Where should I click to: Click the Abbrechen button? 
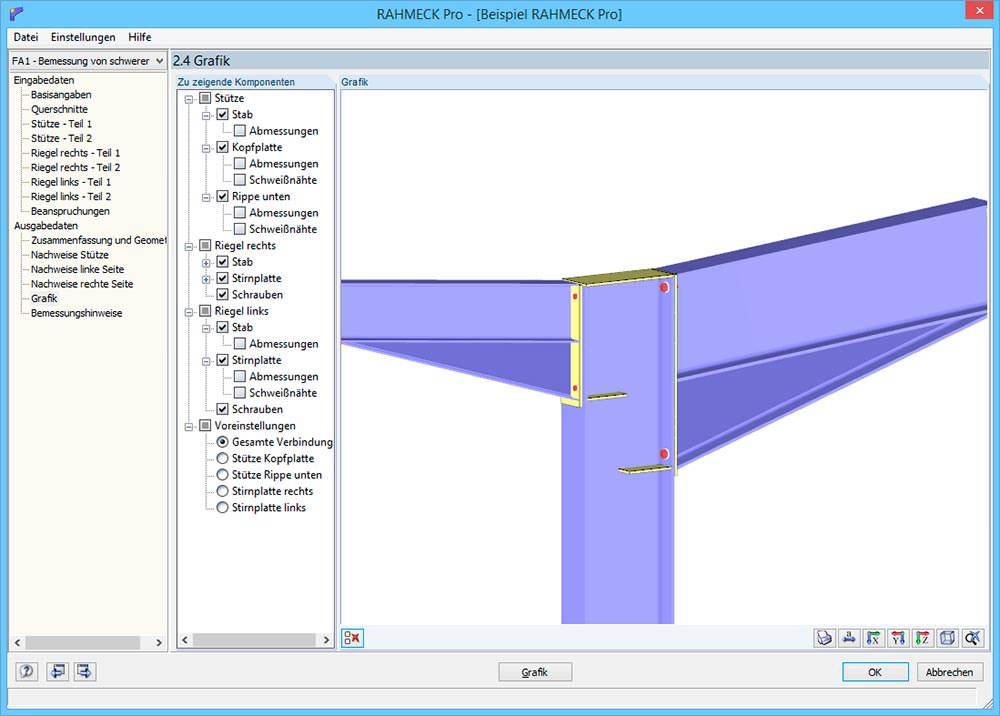(950, 672)
